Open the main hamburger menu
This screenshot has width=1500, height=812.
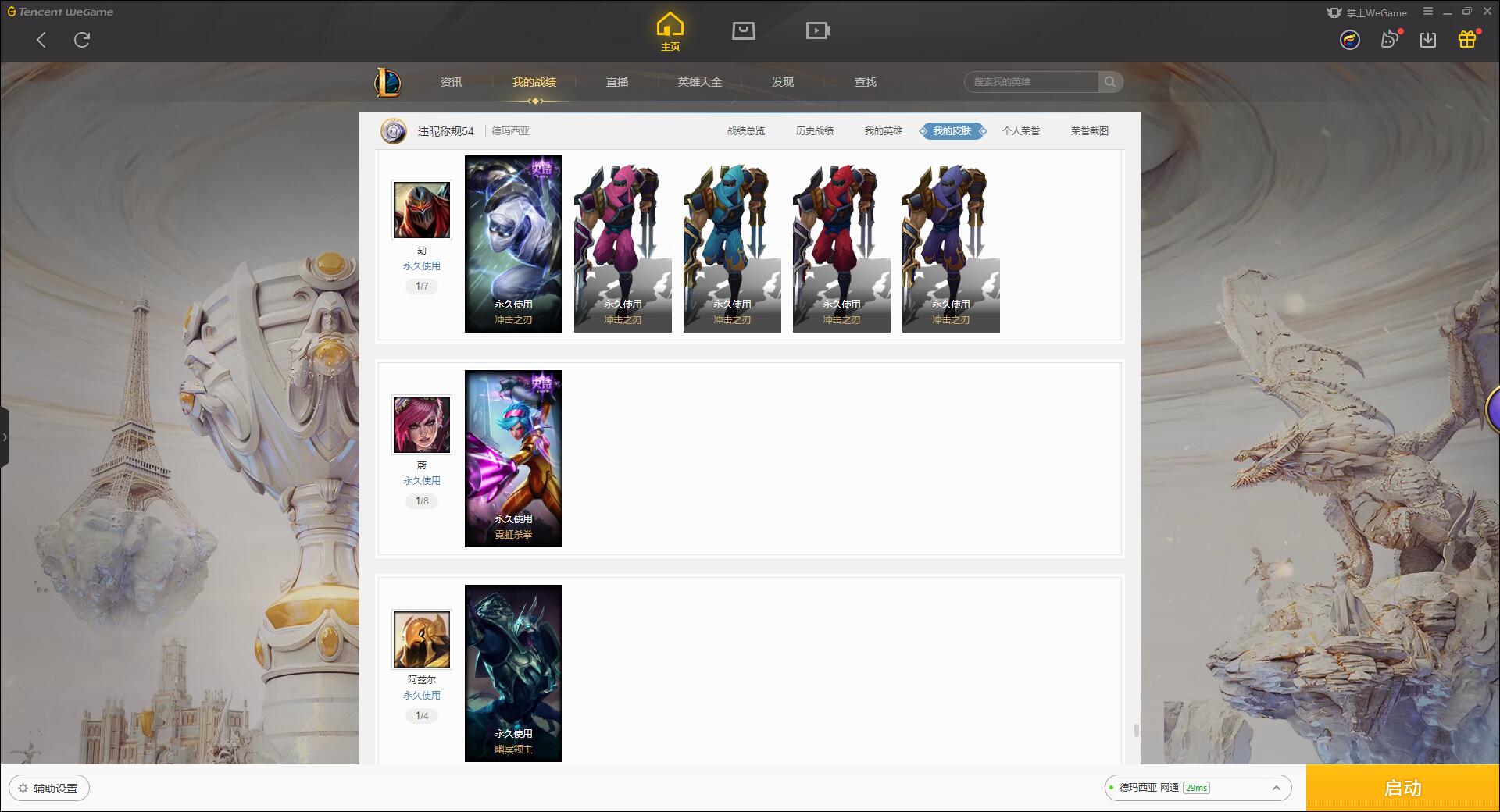pyautogui.click(x=1427, y=12)
